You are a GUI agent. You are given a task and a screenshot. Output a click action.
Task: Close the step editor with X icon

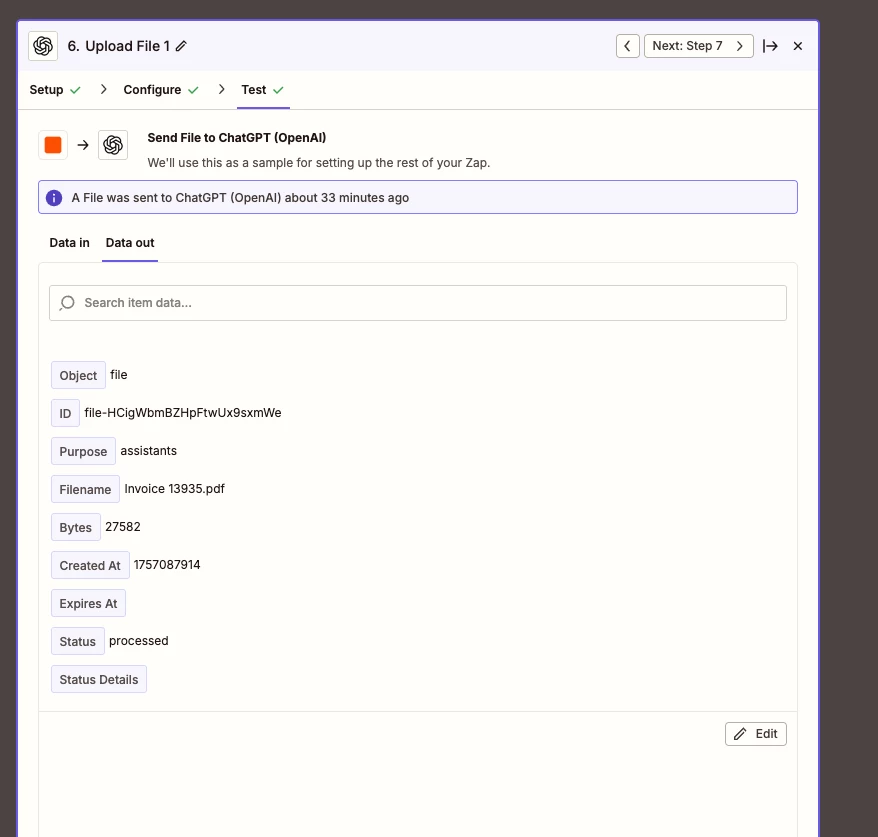pos(798,46)
